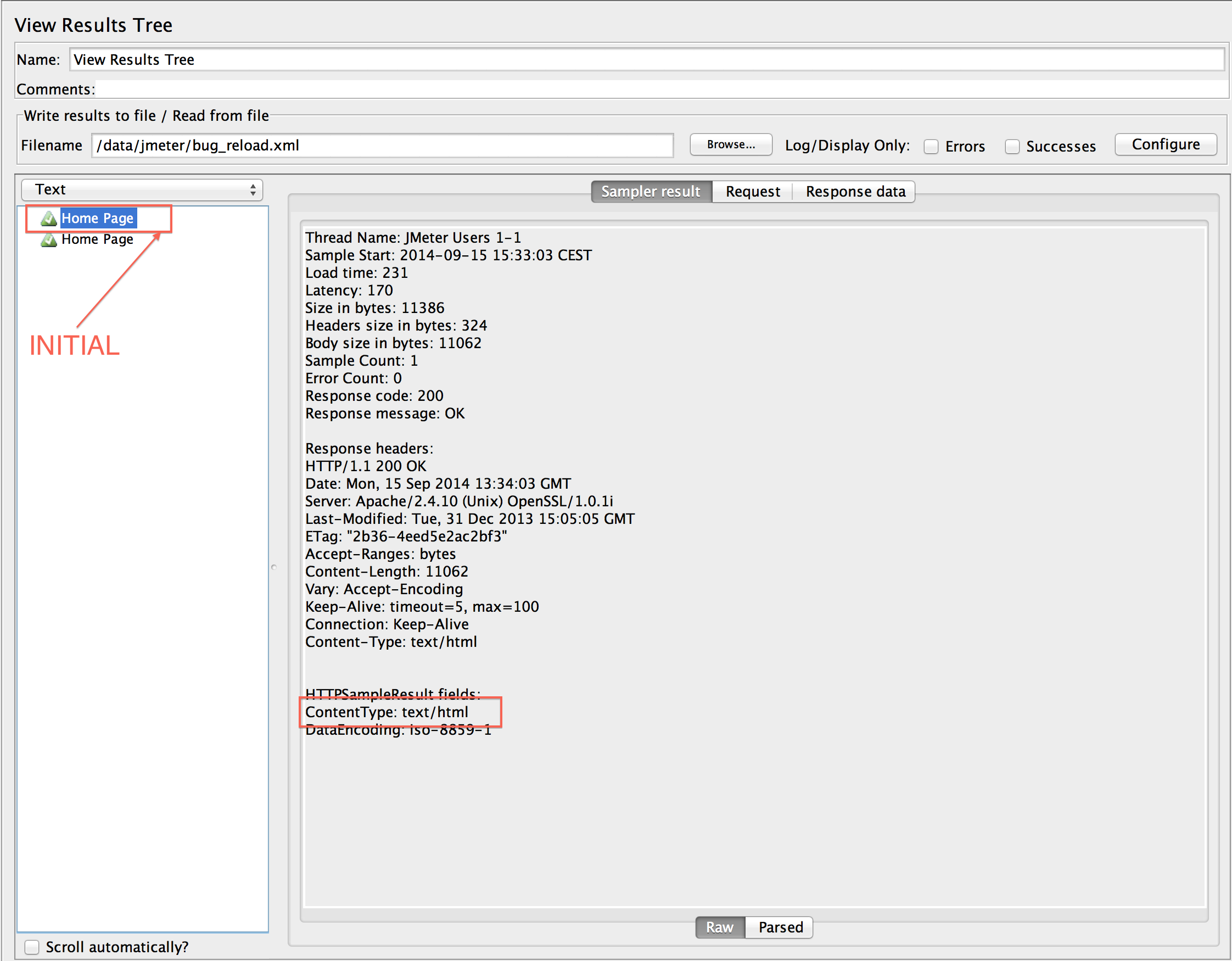Switch to the Parsed view
This screenshot has width=1232, height=961.
[779, 927]
